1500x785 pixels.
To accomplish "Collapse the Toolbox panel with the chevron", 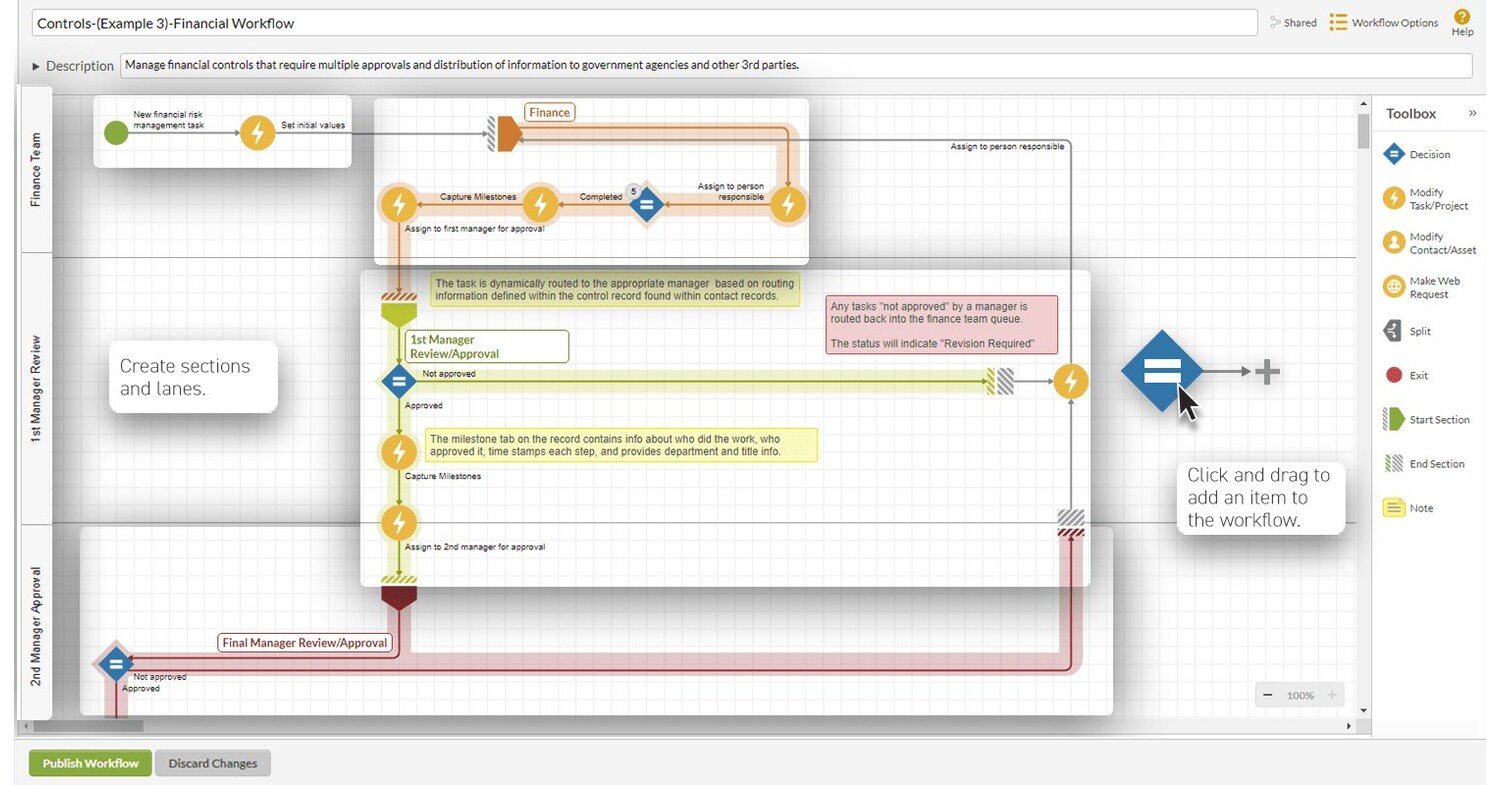I will pos(1472,113).
